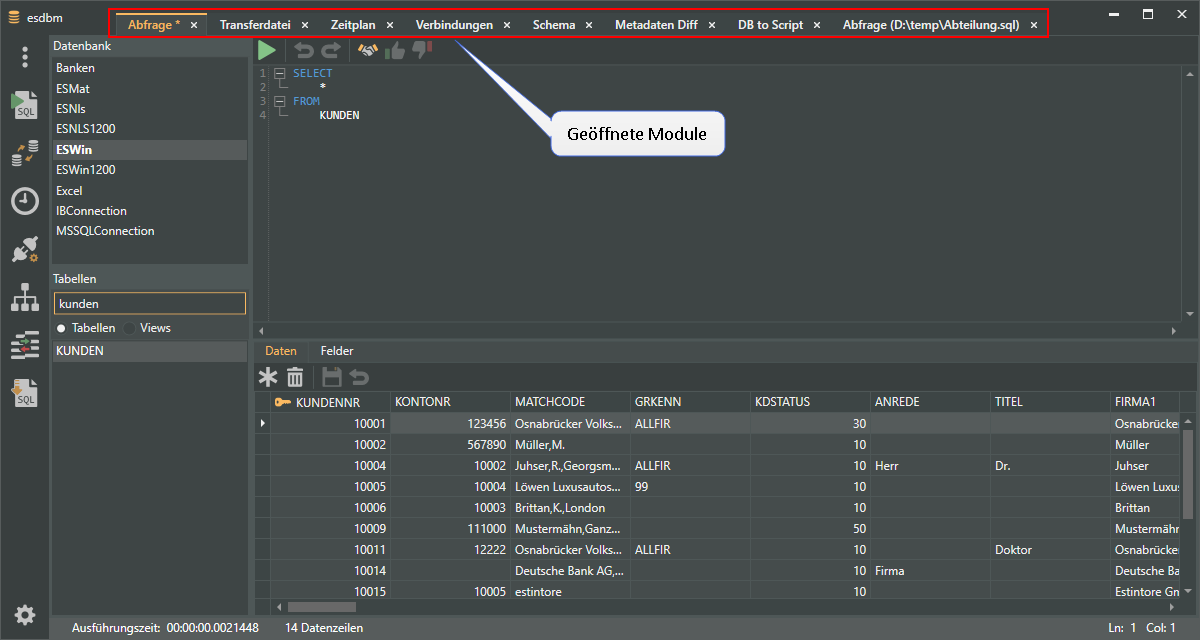Switch to the Schema tab
The height and width of the screenshot is (640, 1200).
coord(554,25)
